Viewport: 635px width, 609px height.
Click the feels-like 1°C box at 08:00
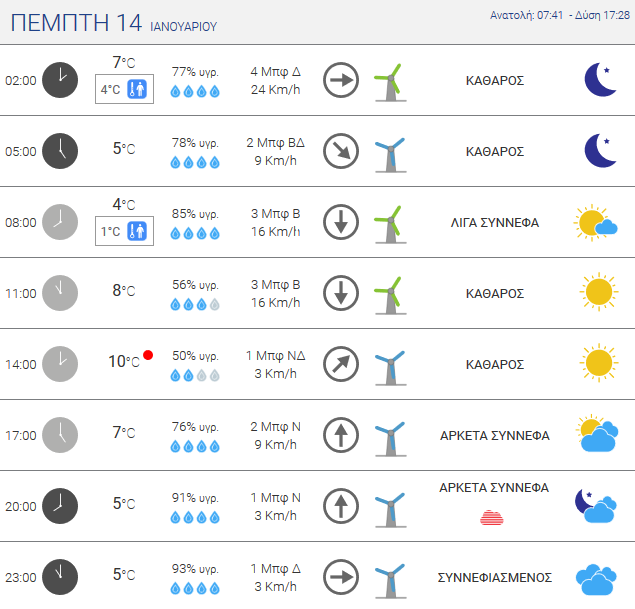124,231
